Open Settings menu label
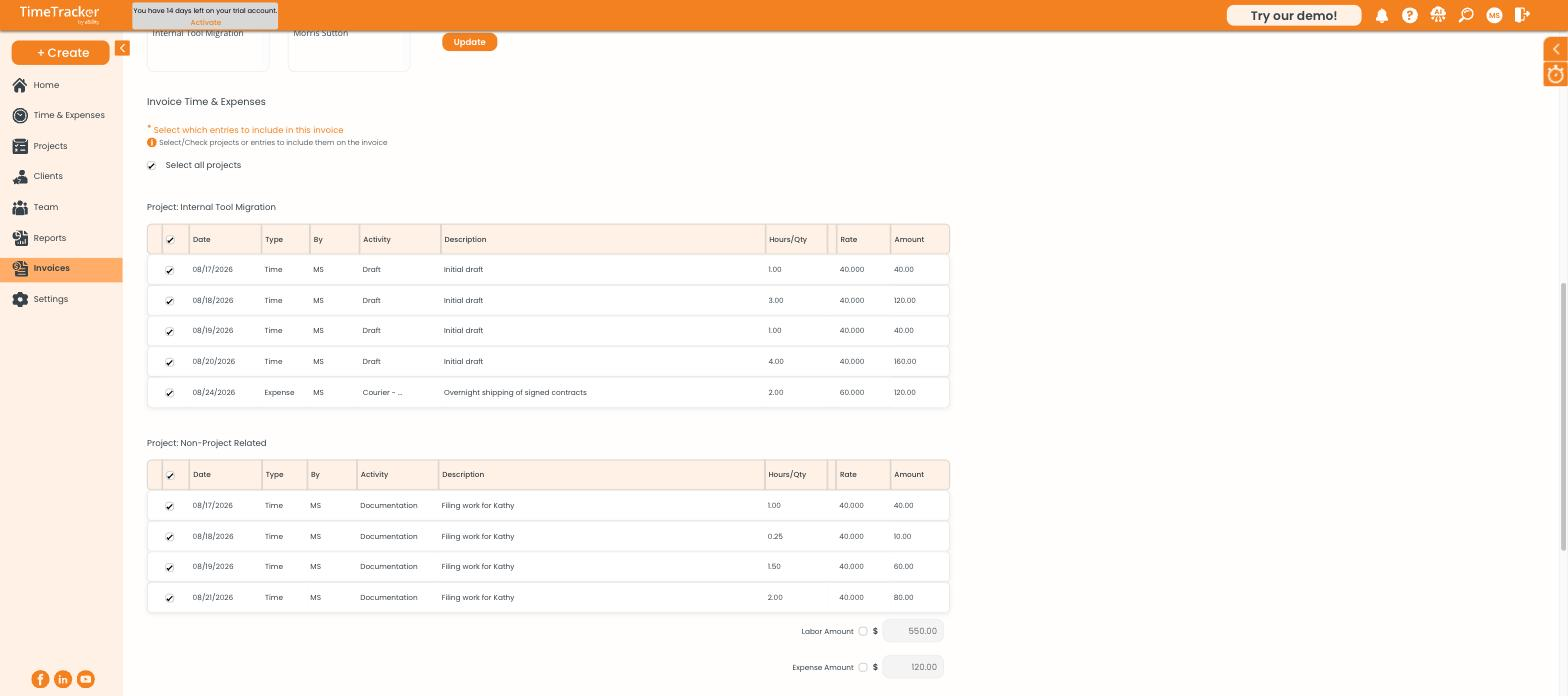 coord(51,299)
